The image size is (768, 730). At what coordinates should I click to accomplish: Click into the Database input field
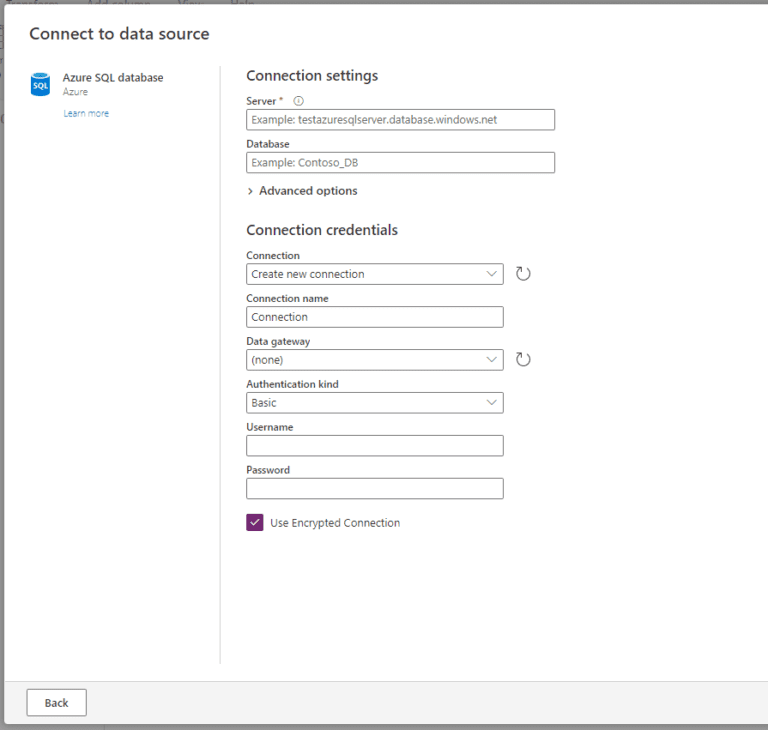[400, 163]
